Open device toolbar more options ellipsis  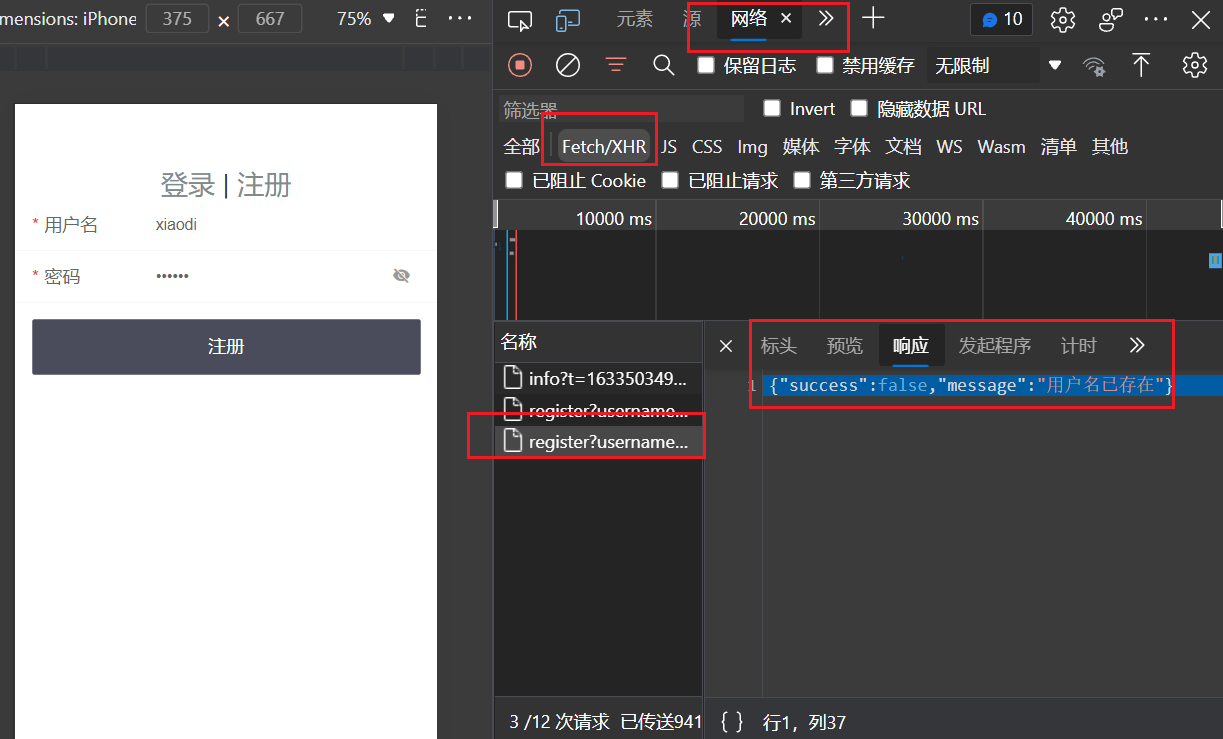460,18
